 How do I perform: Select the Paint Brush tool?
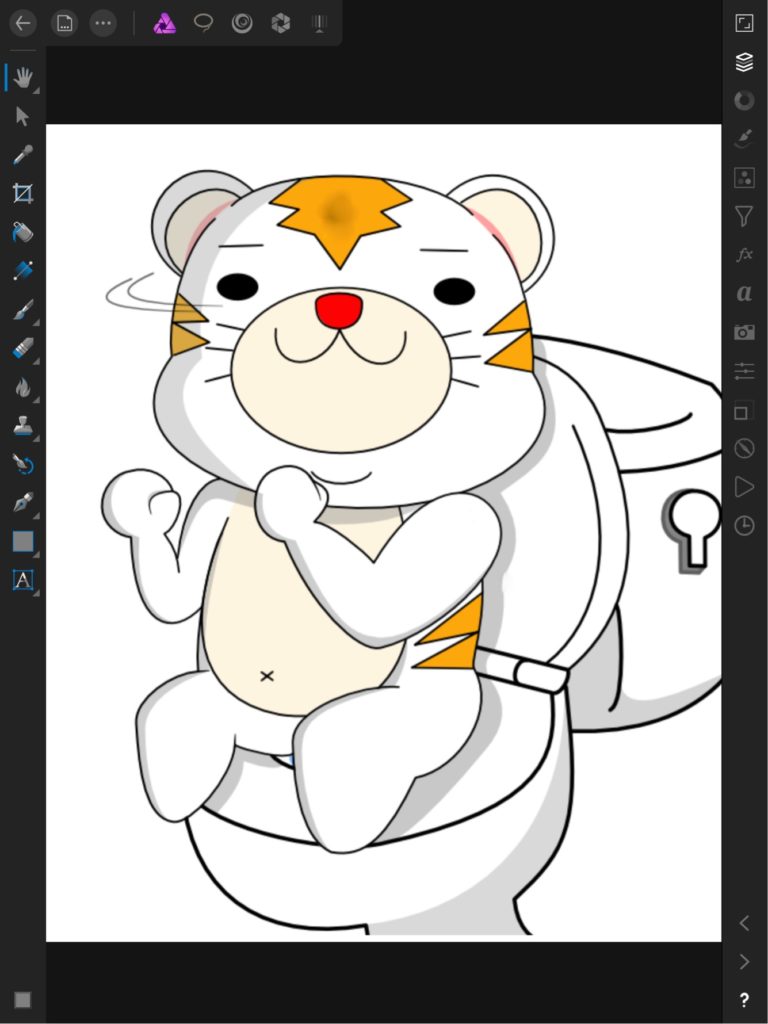pos(22,310)
